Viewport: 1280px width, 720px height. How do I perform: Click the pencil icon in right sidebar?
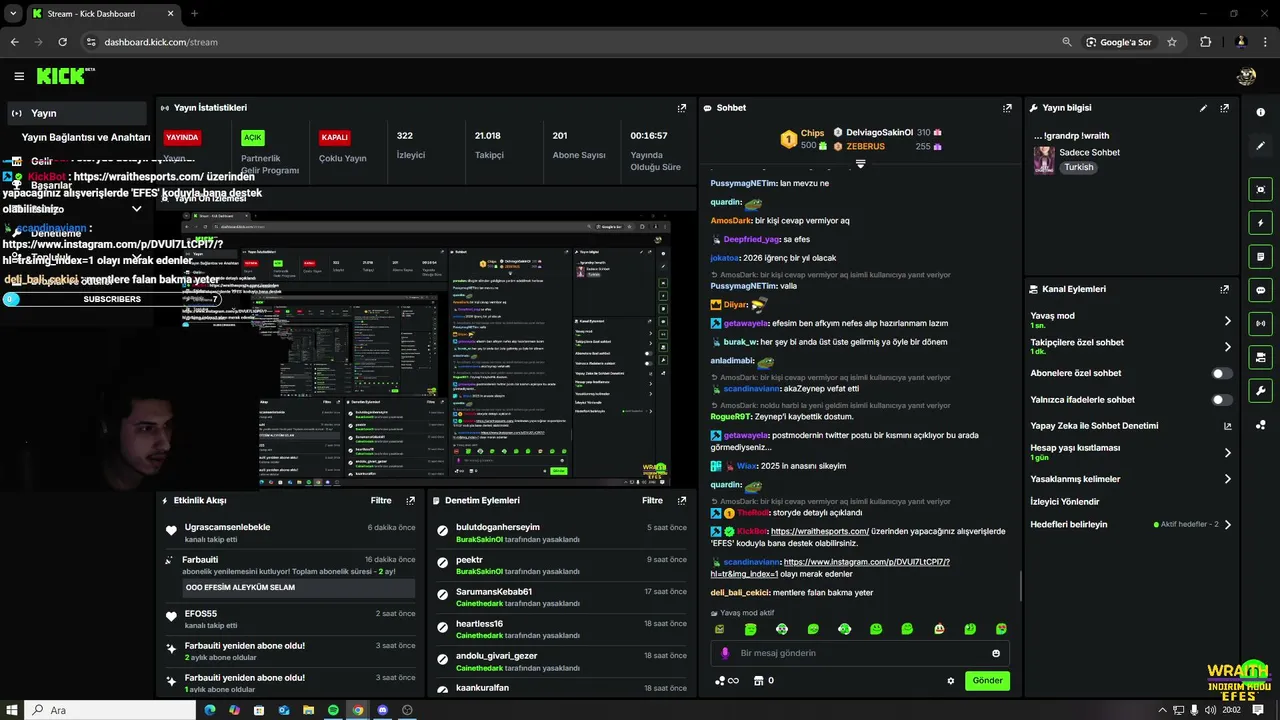[x=1261, y=146]
